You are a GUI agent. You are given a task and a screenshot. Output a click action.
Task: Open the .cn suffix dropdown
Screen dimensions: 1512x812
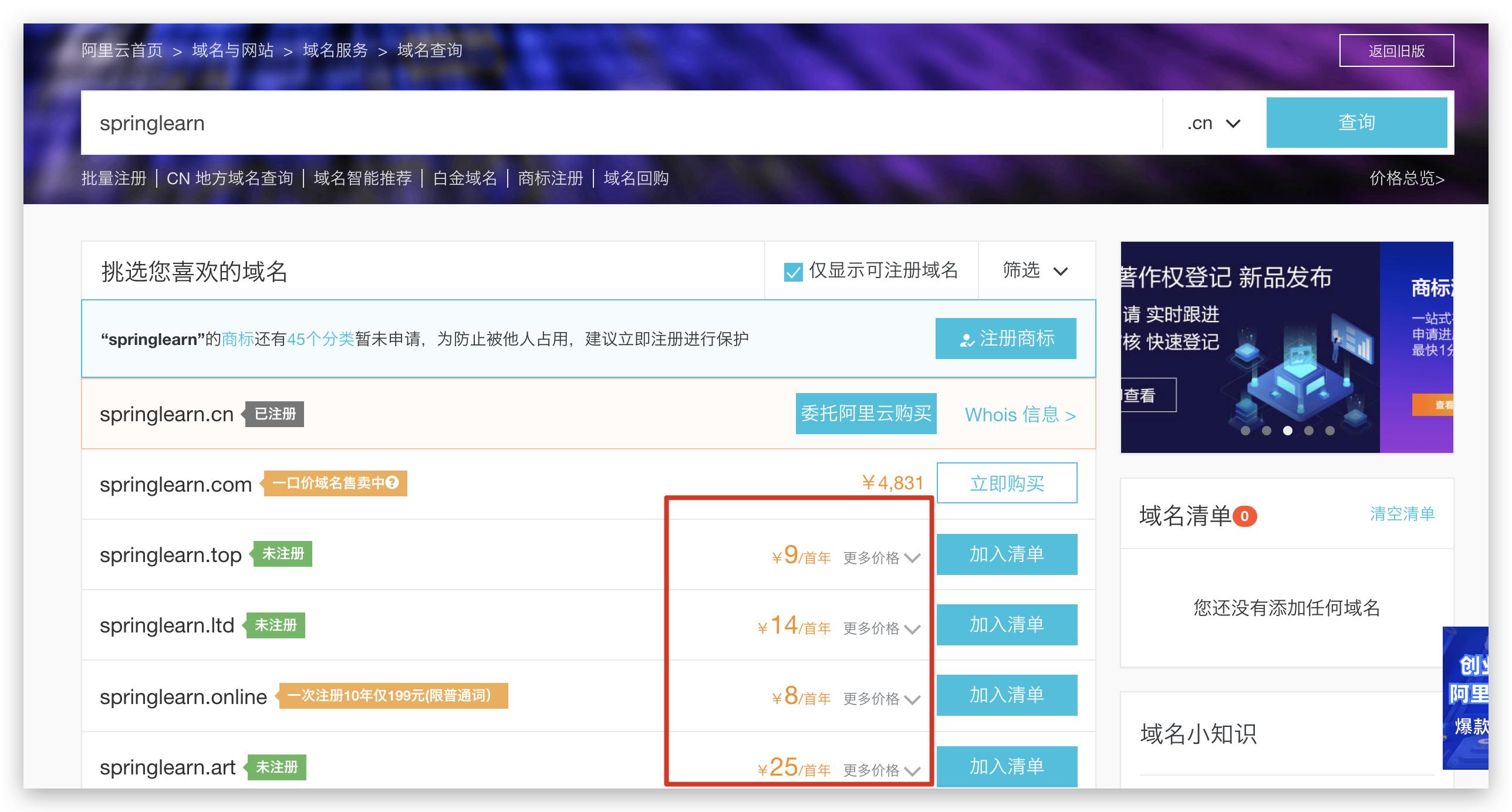[1214, 123]
